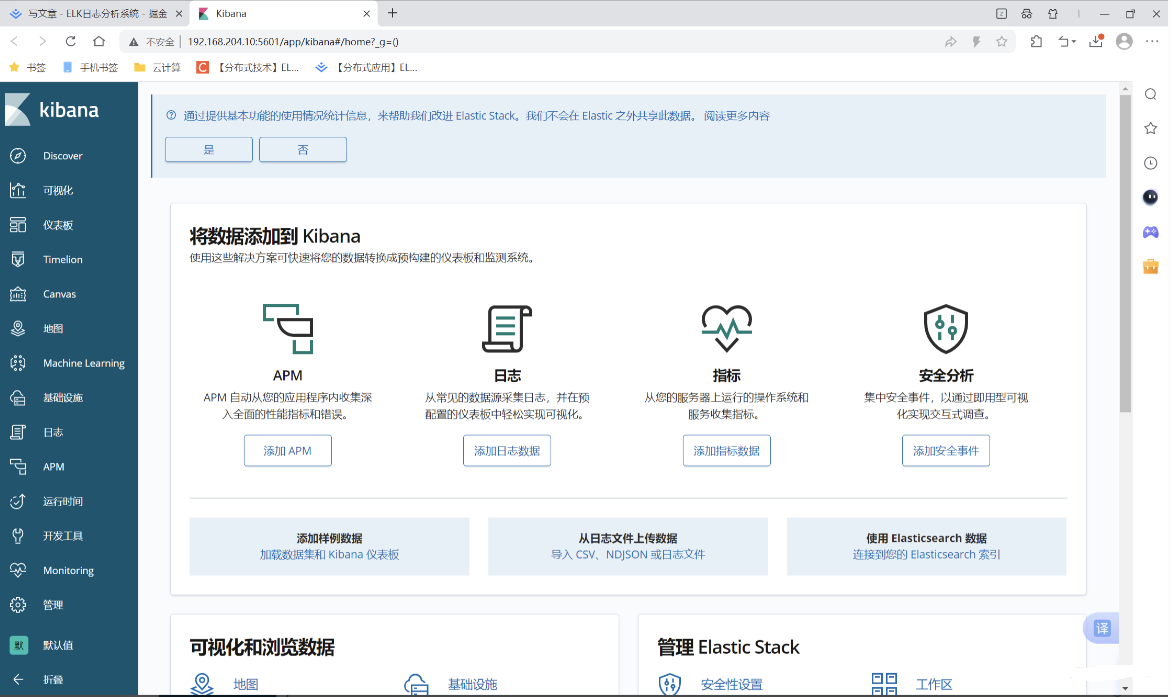
Task: Click the scrollbar down arrow
Action: coord(1125,688)
